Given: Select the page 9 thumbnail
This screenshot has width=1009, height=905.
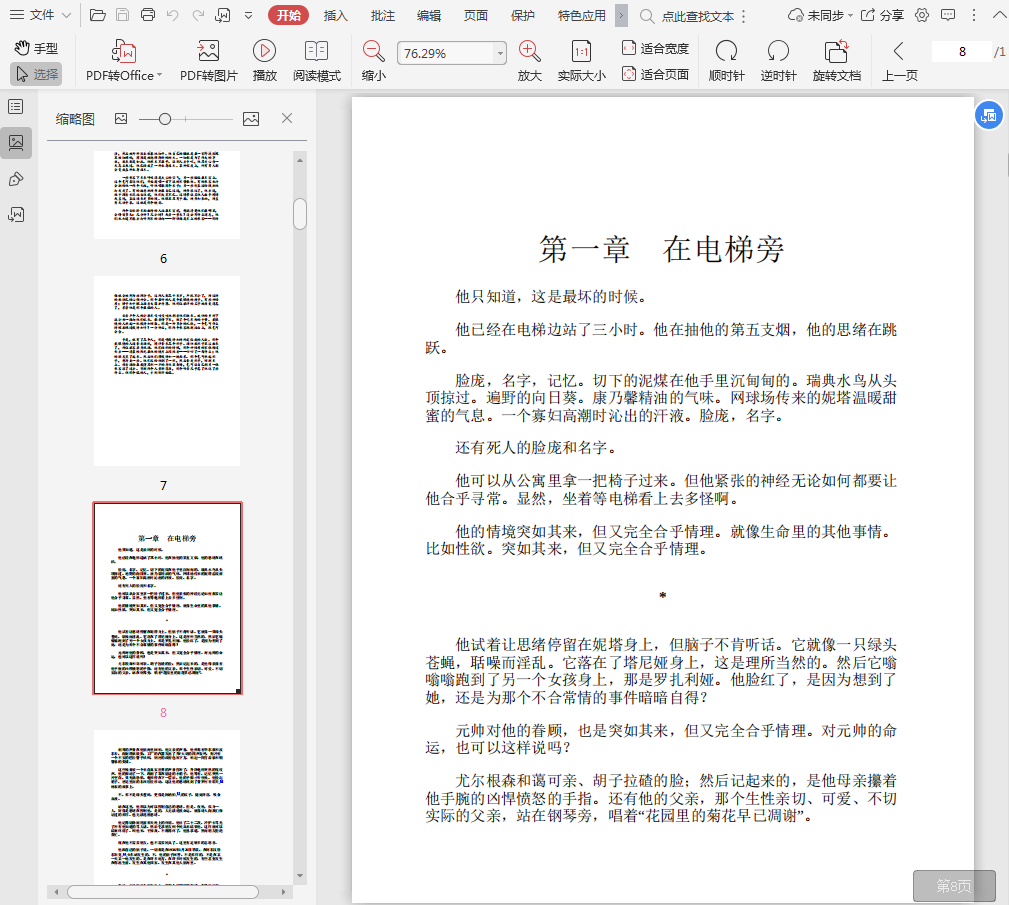Looking at the screenshot, I should point(167,807).
